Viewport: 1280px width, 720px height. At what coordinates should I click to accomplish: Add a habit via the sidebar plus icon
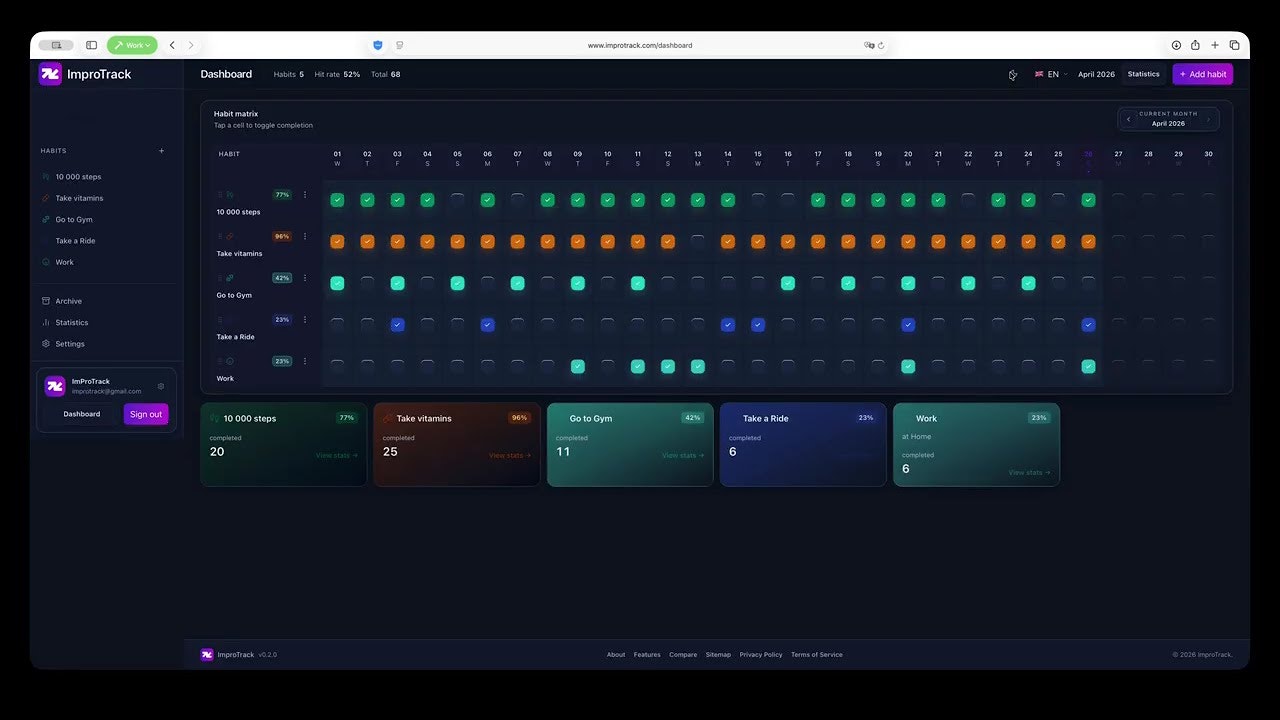(162, 151)
